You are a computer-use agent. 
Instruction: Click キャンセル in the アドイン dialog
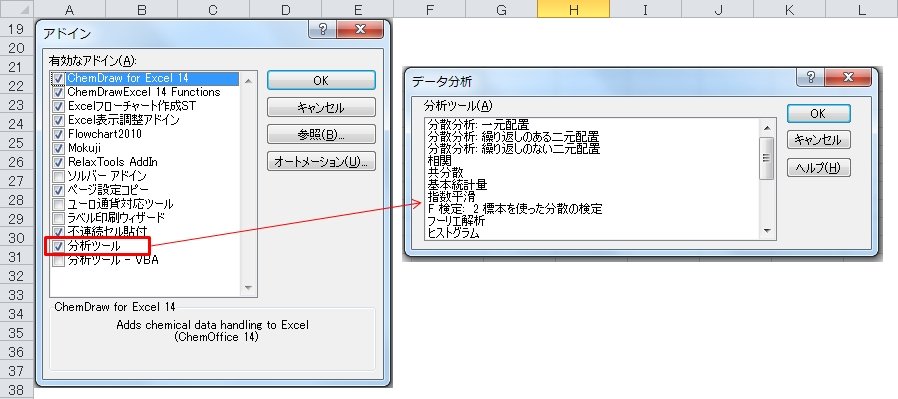321,107
